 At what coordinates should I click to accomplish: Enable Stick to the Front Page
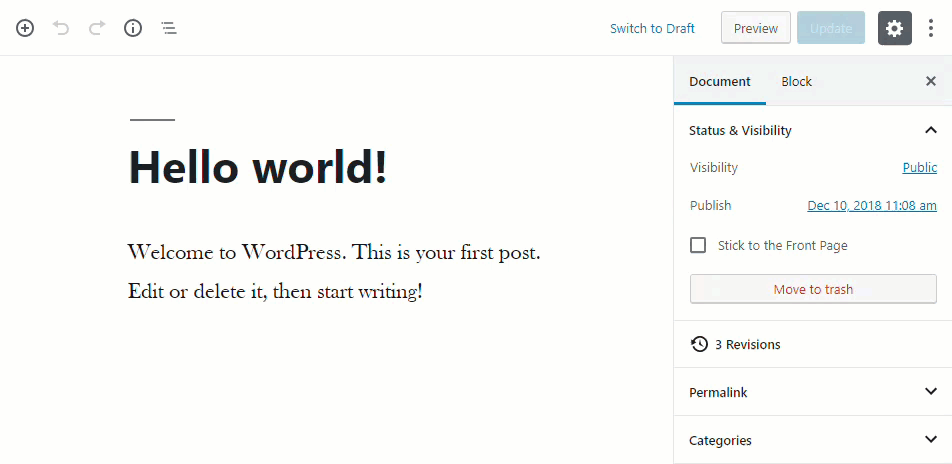pos(698,245)
